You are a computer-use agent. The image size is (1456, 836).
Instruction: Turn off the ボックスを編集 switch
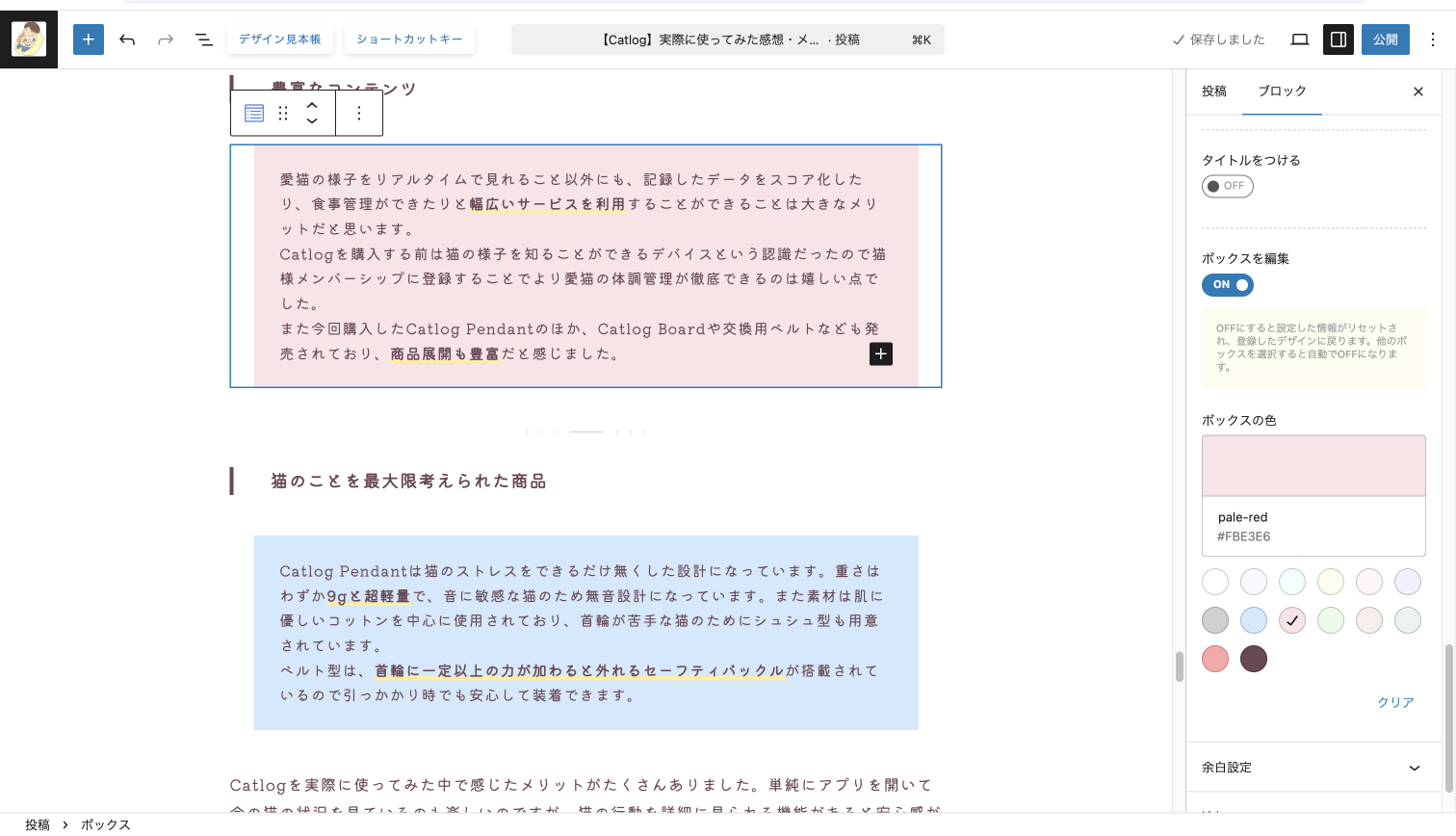1228,285
